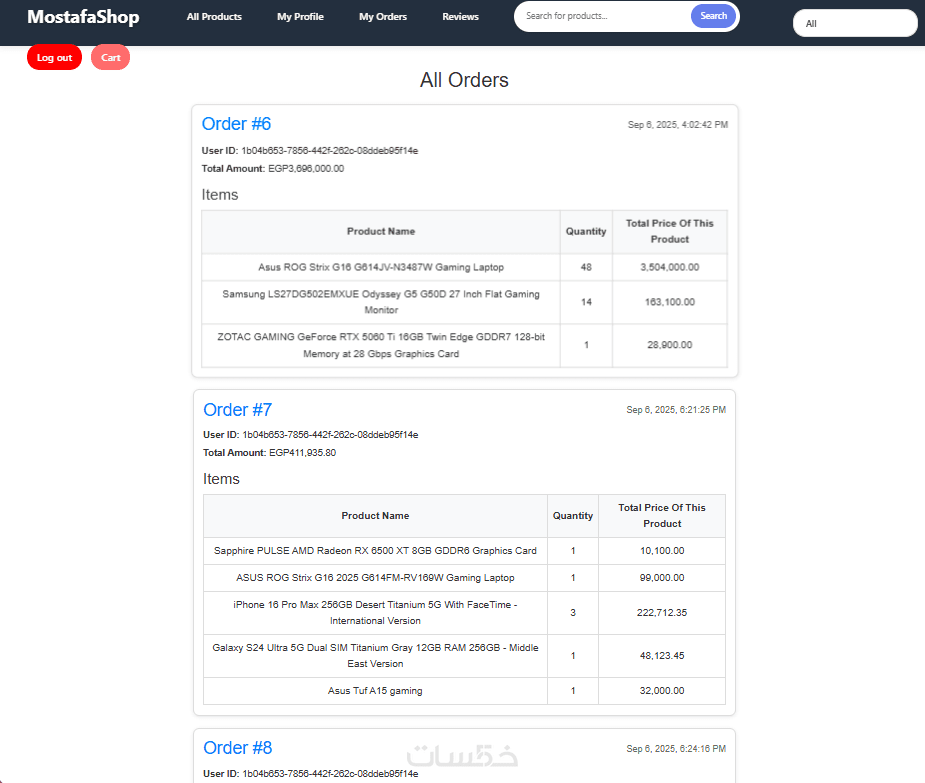Select price 222,712.35 cell
This screenshot has width=925, height=783.
pyautogui.click(x=662, y=612)
